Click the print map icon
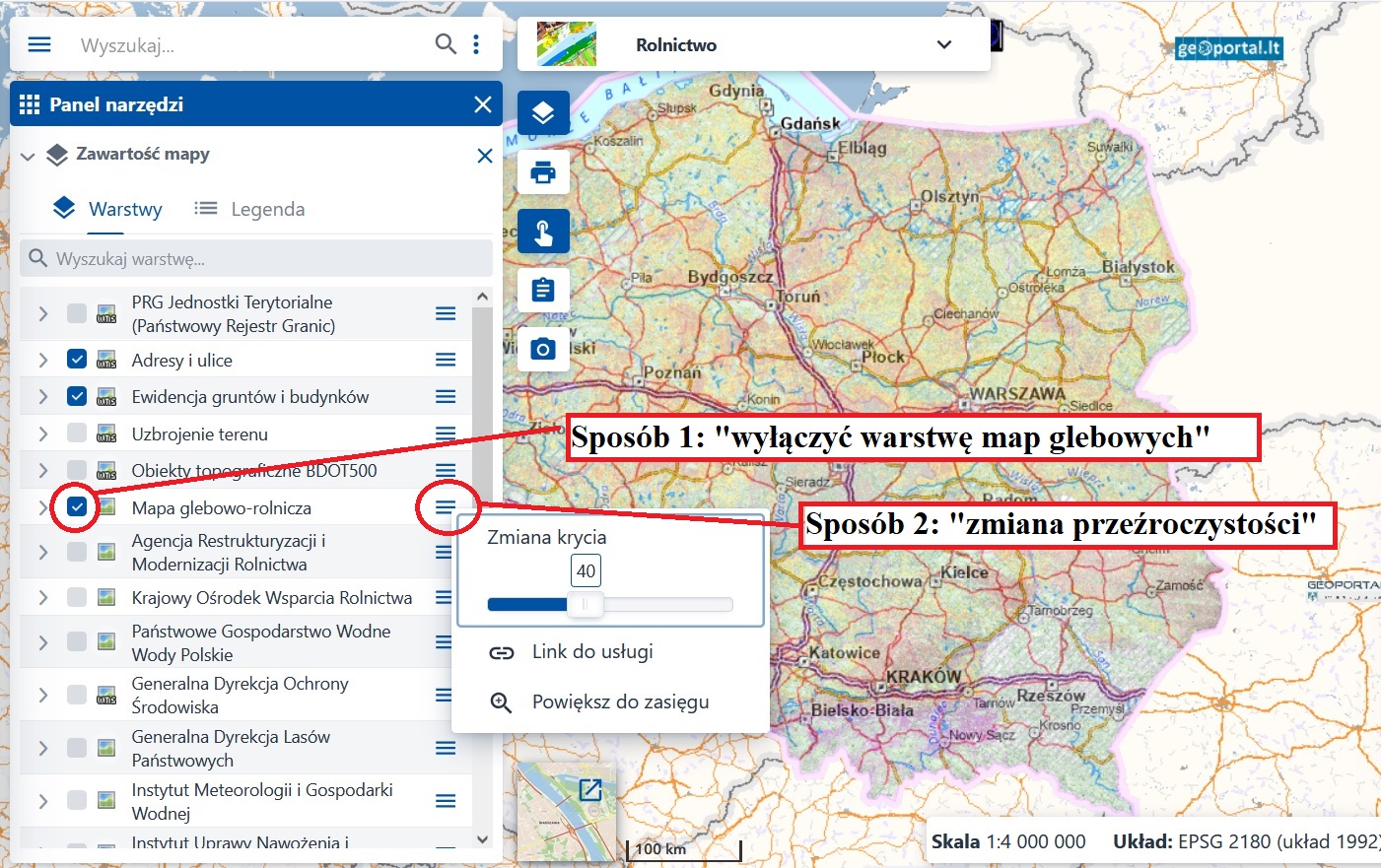1381x868 pixels. 543,173
